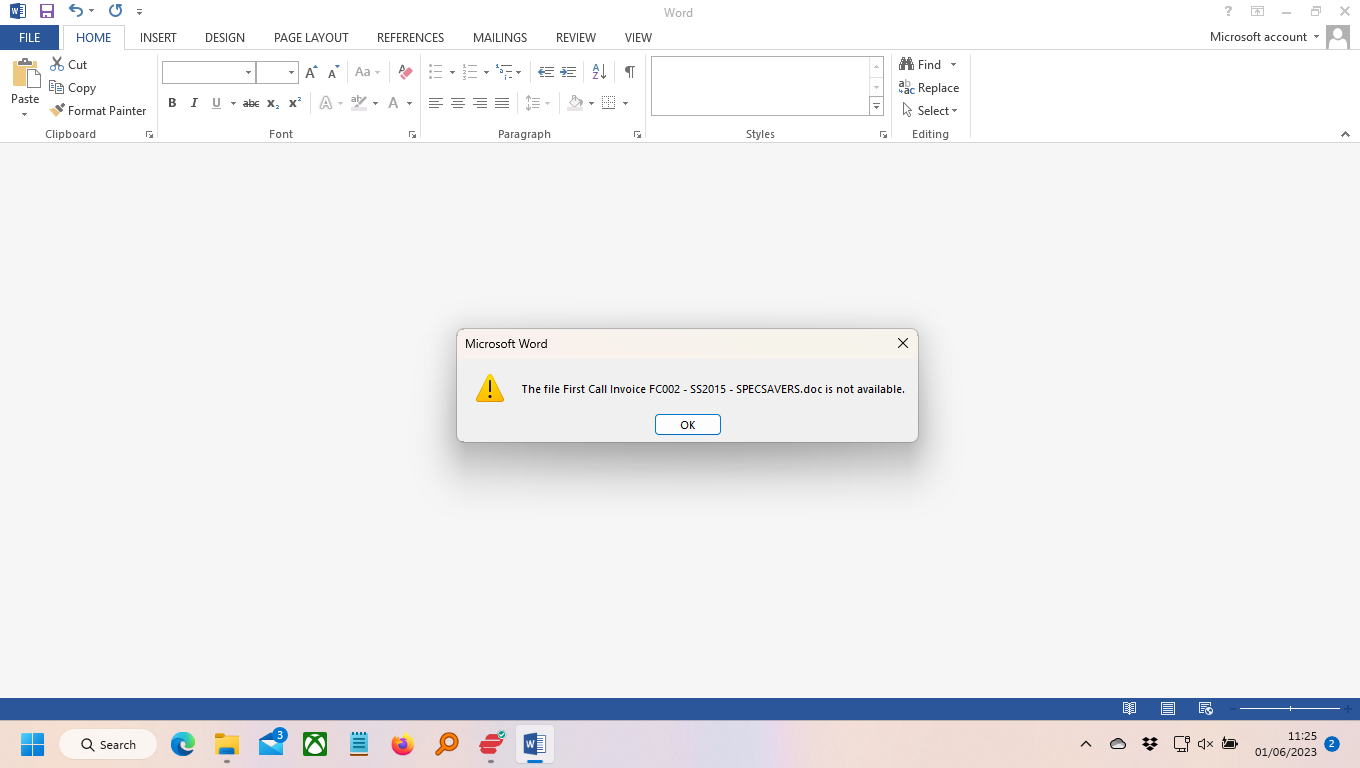Open the Customize Quick Access Toolbar dropdown
Screen dimensions: 1360x768
click(139, 12)
